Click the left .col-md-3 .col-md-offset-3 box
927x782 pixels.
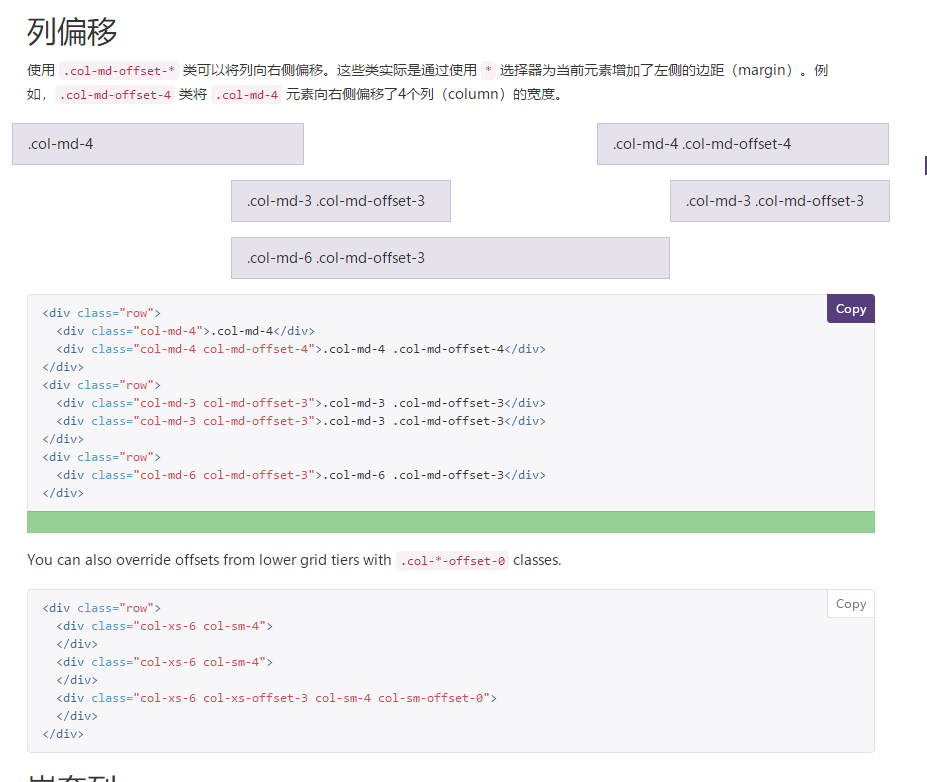pos(340,200)
